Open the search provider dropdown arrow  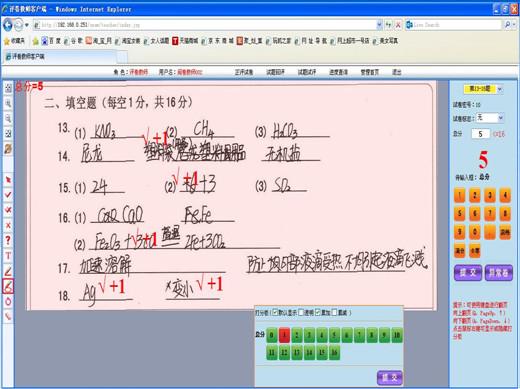(514, 25)
